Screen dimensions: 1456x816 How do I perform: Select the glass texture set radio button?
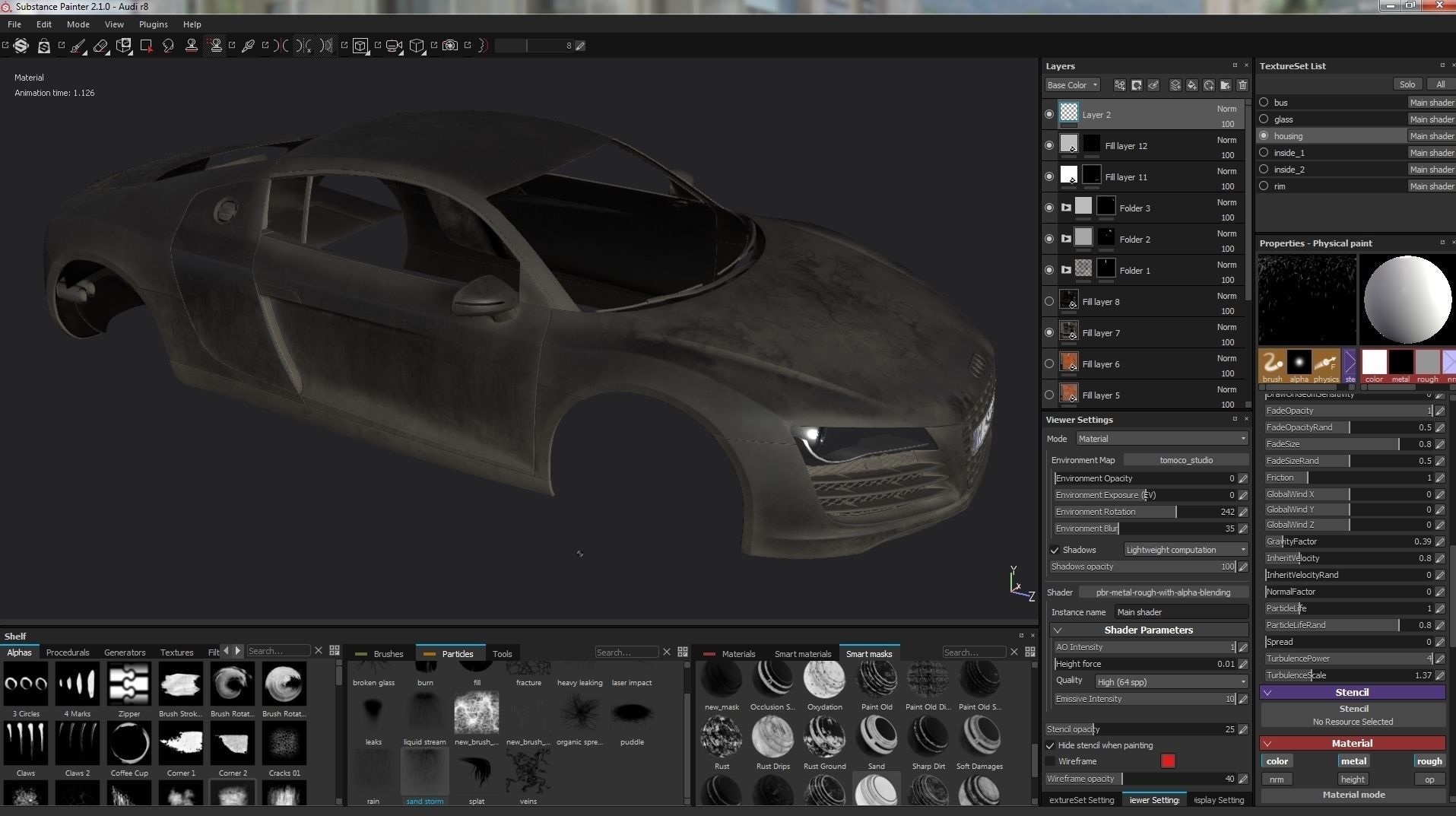coord(1264,119)
